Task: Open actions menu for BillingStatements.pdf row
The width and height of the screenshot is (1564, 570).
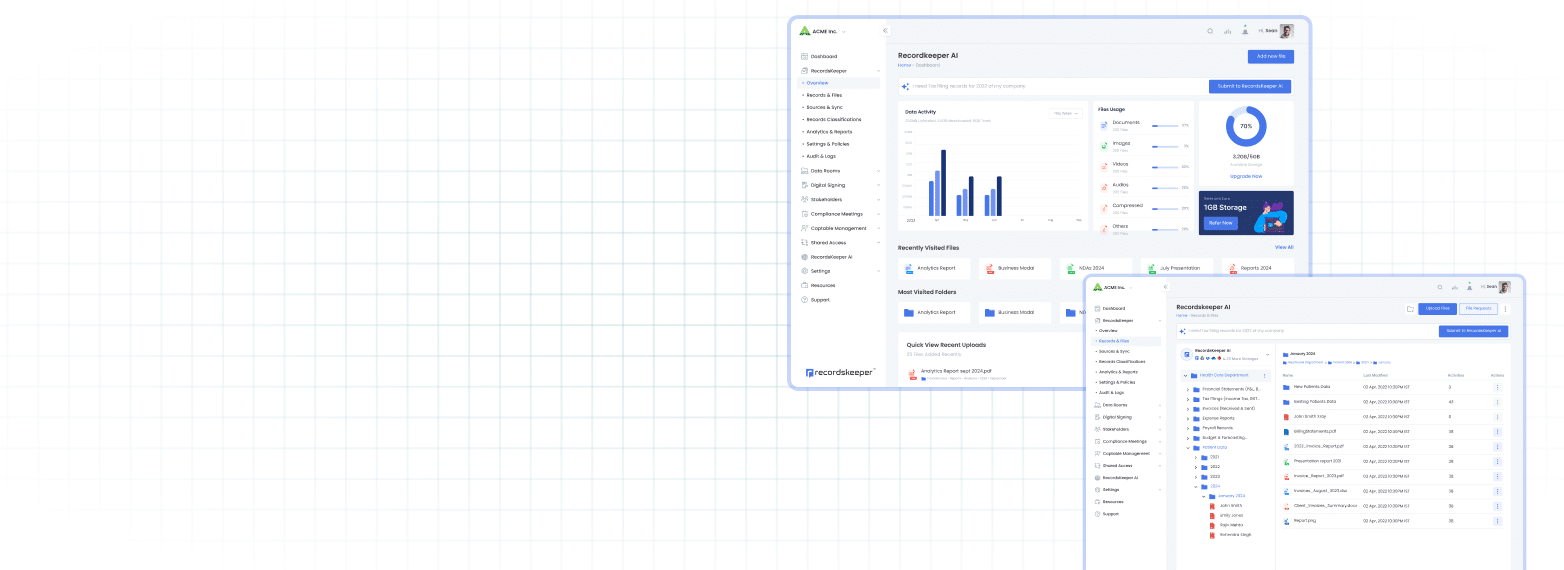Action: point(1497,431)
